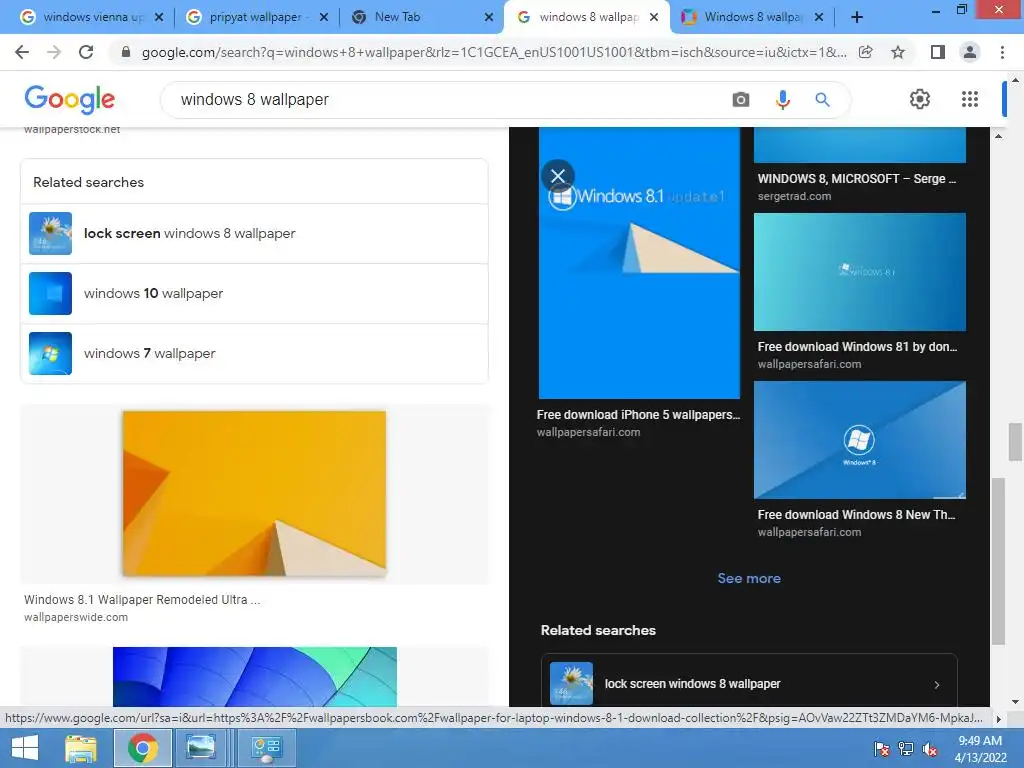
Task: Close the 'pripyat wallpaper' tab
Action: pyautogui.click(x=323, y=18)
